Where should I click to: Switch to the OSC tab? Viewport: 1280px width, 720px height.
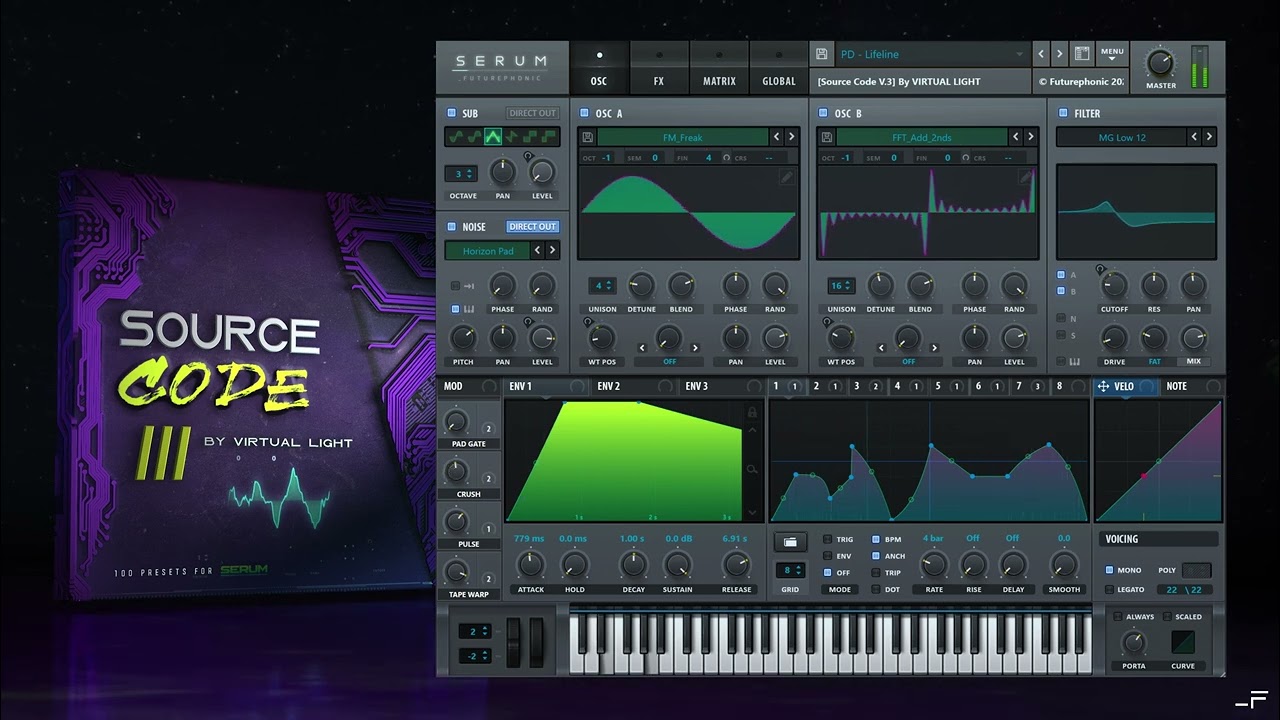click(x=599, y=69)
